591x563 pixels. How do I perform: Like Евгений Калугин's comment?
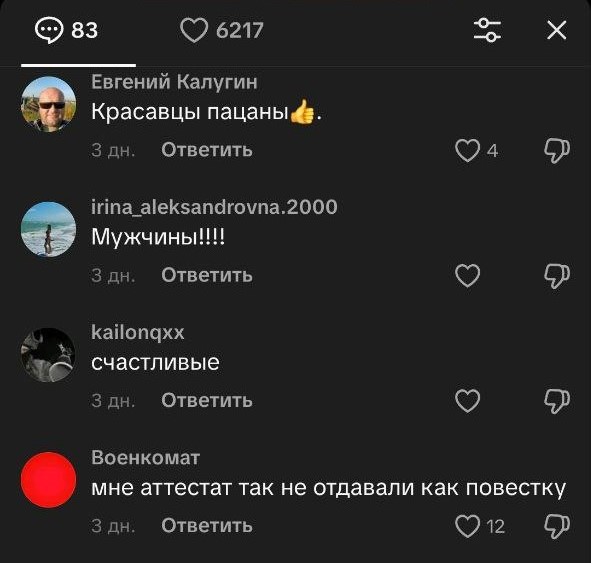[x=467, y=150]
